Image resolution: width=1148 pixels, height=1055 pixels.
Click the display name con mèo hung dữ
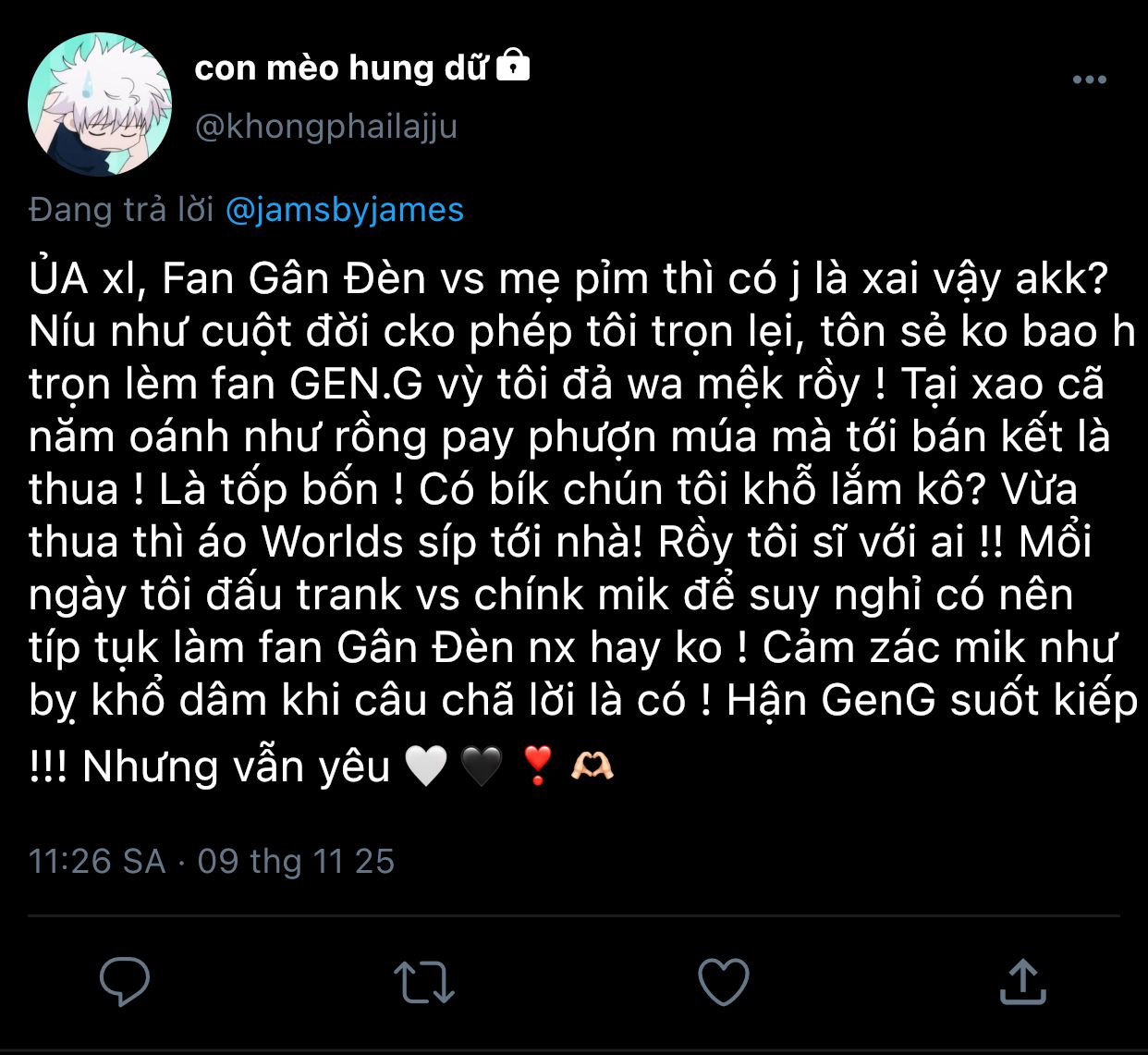340,67
